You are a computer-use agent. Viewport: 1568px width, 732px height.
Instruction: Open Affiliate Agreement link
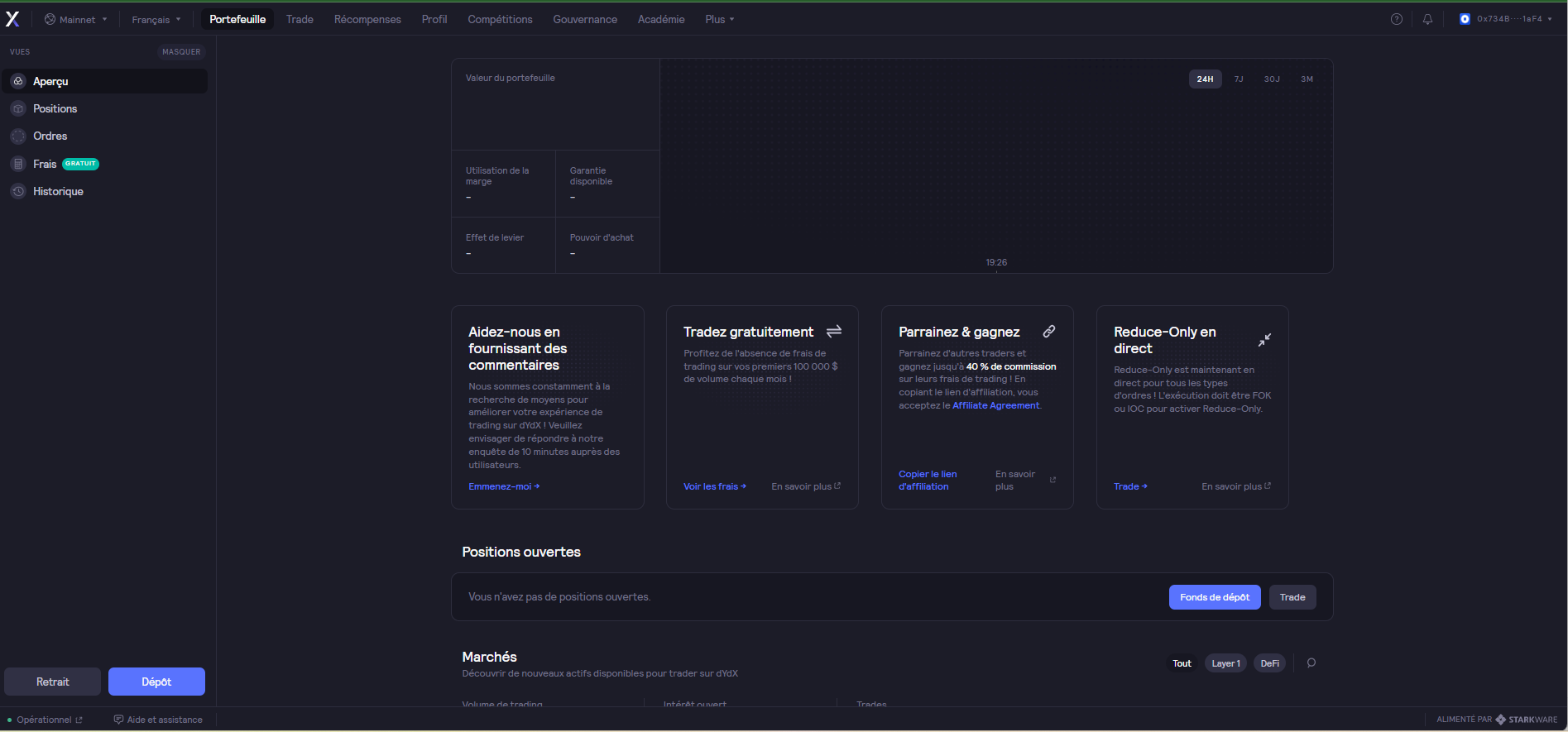click(x=995, y=405)
